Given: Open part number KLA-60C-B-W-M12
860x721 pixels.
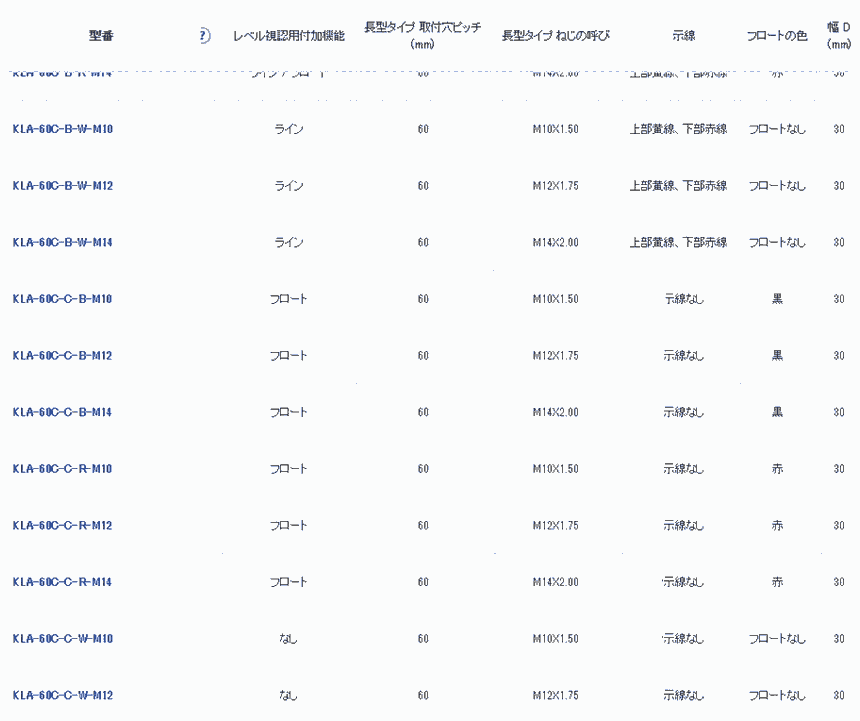Looking at the screenshot, I should [62, 186].
